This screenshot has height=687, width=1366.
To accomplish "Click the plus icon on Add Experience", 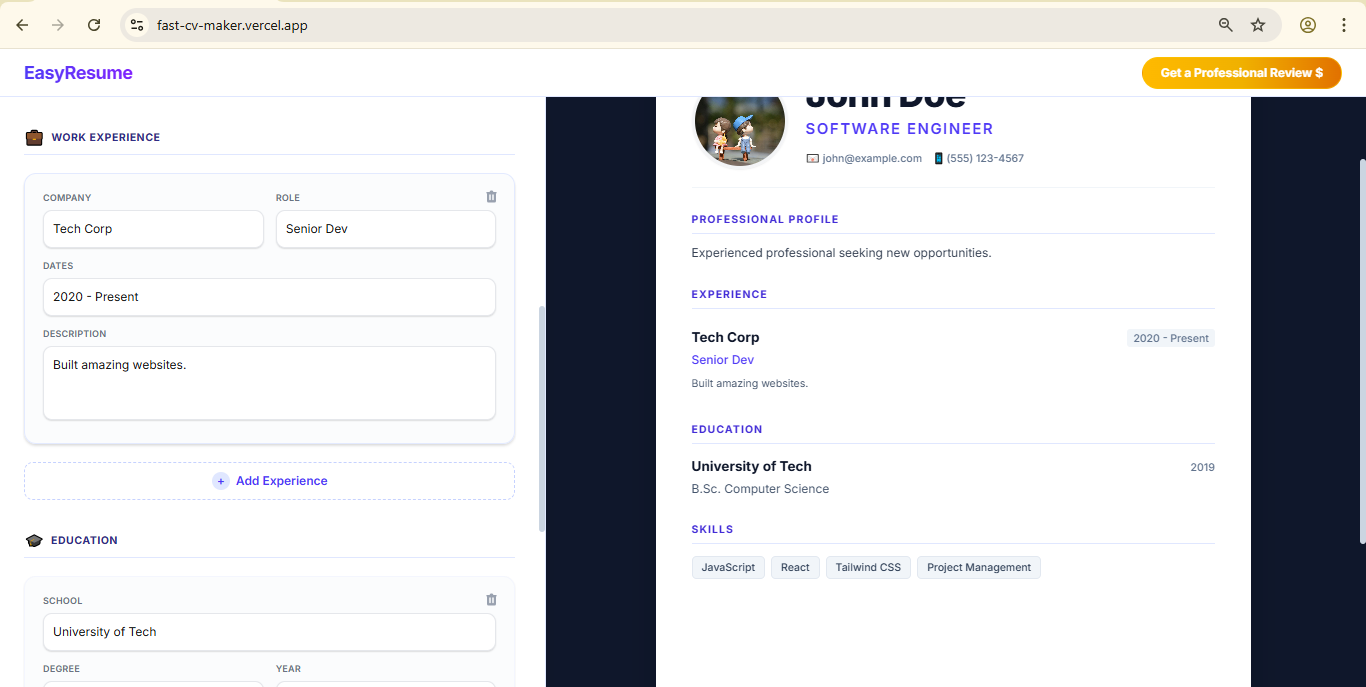I will coord(220,481).
